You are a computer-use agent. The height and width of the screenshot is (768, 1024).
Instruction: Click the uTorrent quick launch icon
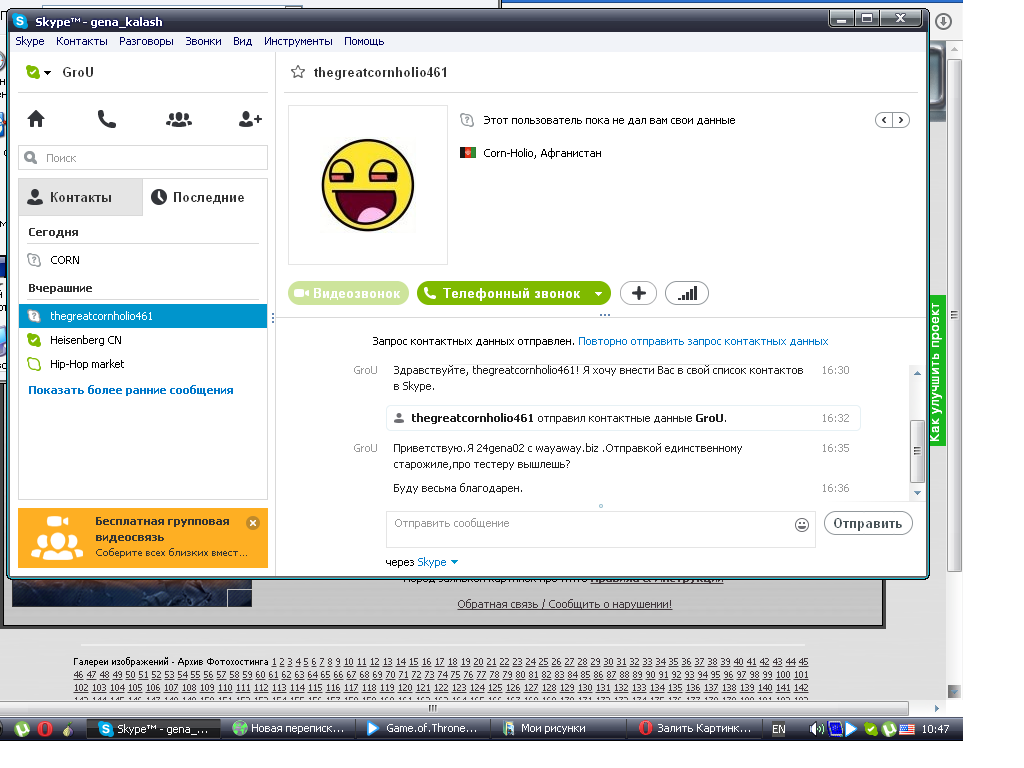point(22,728)
